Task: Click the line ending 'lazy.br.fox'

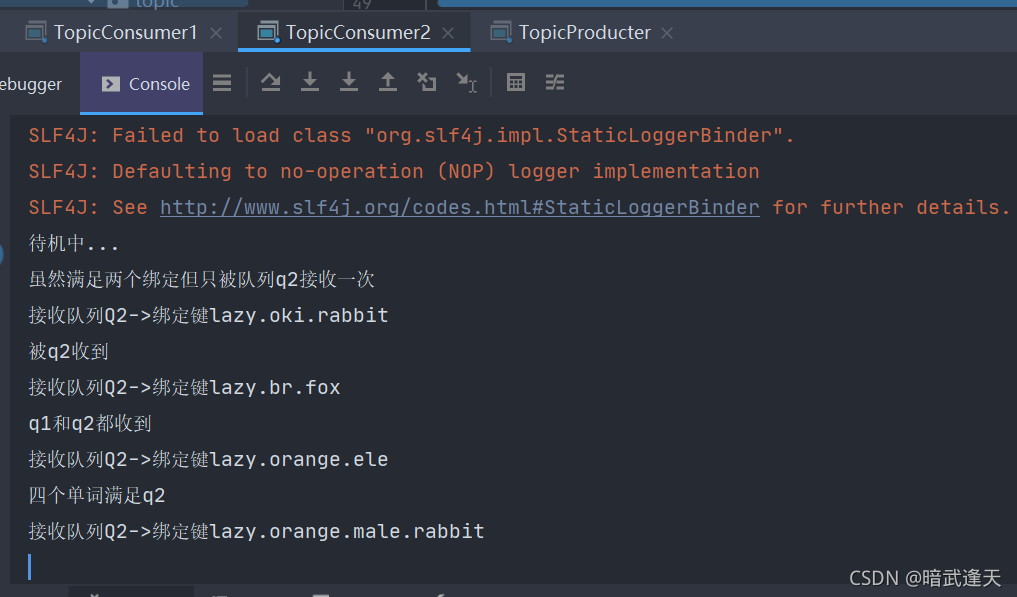Action: click(x=184, y=387)
